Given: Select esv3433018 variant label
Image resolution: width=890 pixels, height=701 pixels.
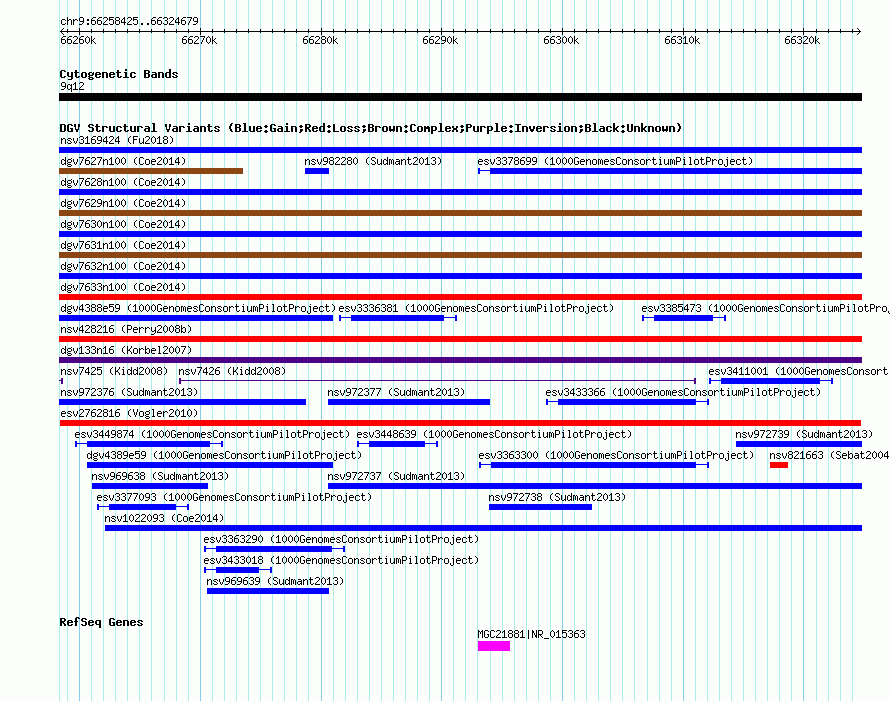Looking at the screenshot, I should pos(341,560).
